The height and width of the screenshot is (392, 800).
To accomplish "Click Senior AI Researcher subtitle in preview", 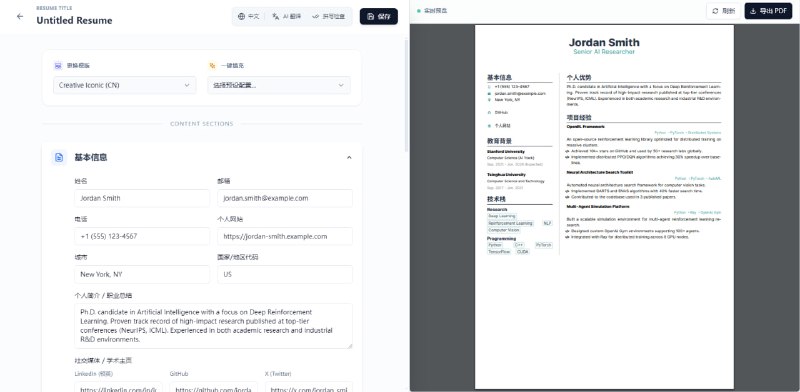I will click(x=604, y=52).
